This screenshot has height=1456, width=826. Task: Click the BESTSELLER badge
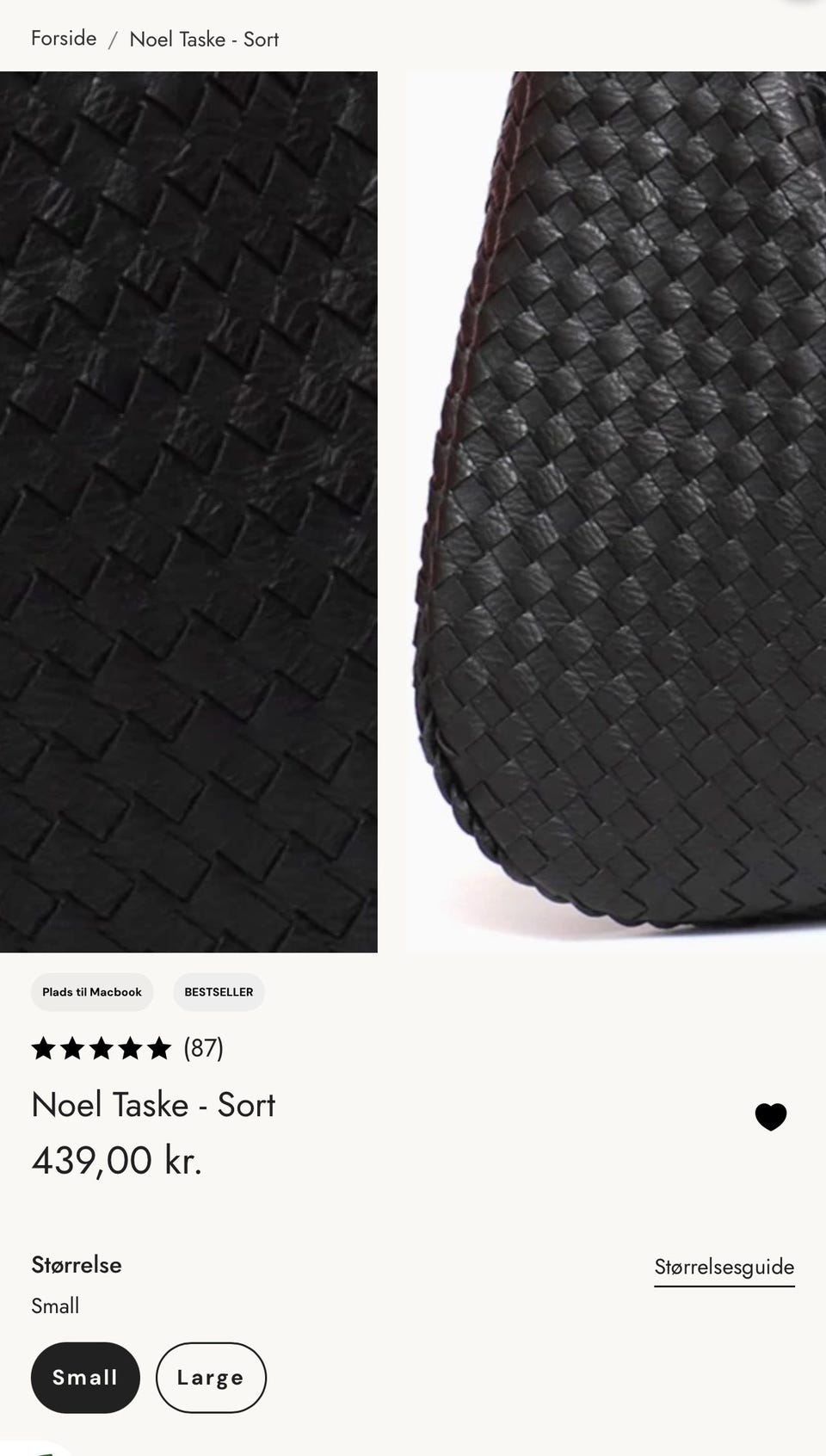219,992
